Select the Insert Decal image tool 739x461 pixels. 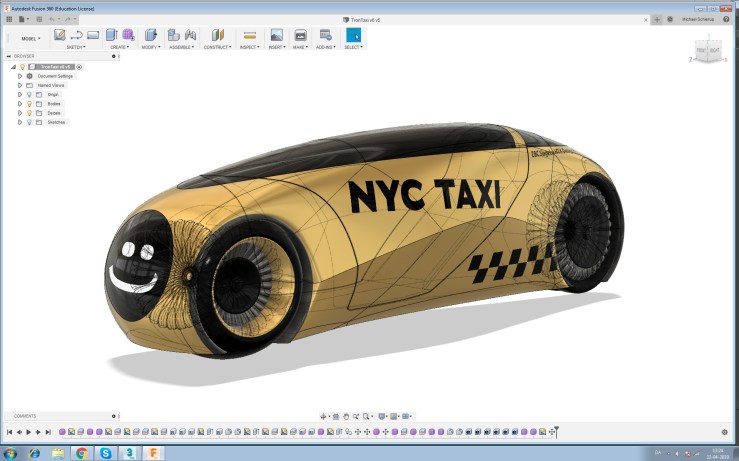[x=277, y=34]
